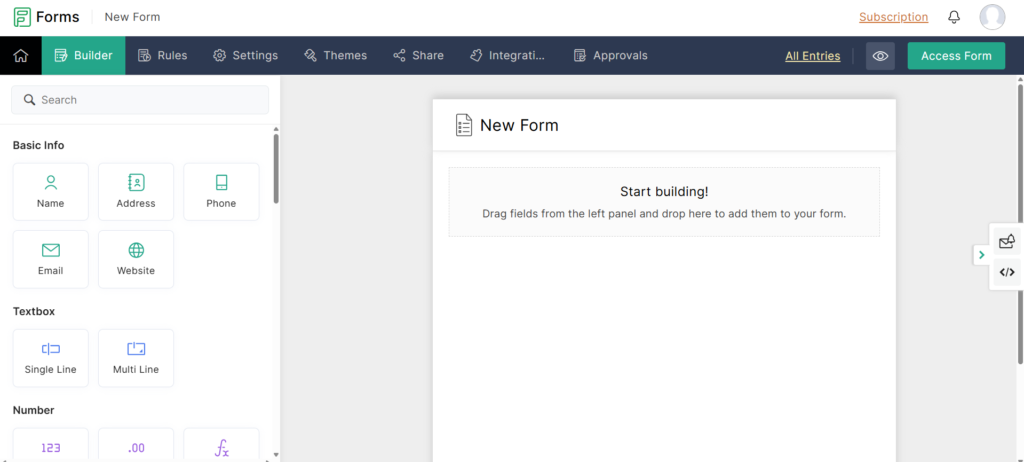This screenshot has width=1024, height=462.
Task: Open the Builder tab
Action: coord(84,56)
